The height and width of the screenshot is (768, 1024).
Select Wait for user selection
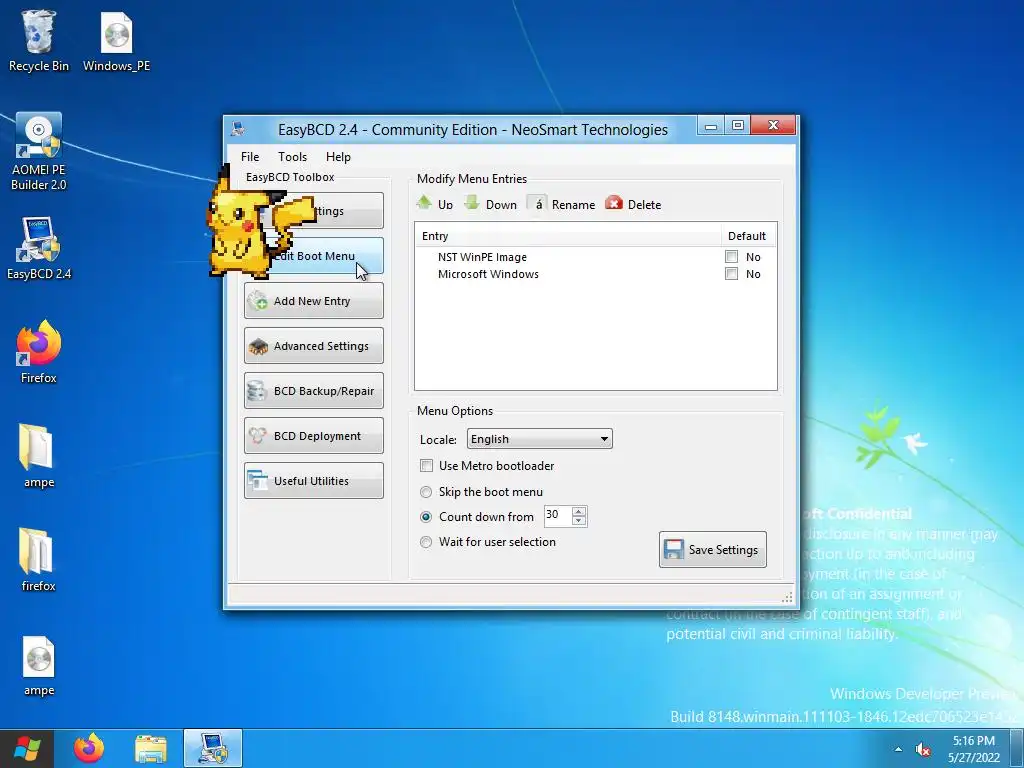426,541
